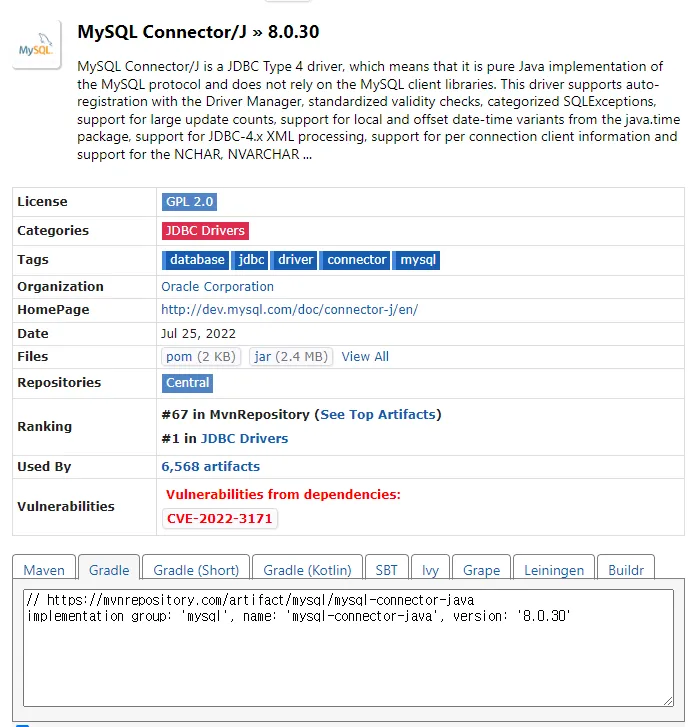Switch to the Maven tab
Image resolution: width=692 pixels, height=727 pixels.
(x=44, y=570)
